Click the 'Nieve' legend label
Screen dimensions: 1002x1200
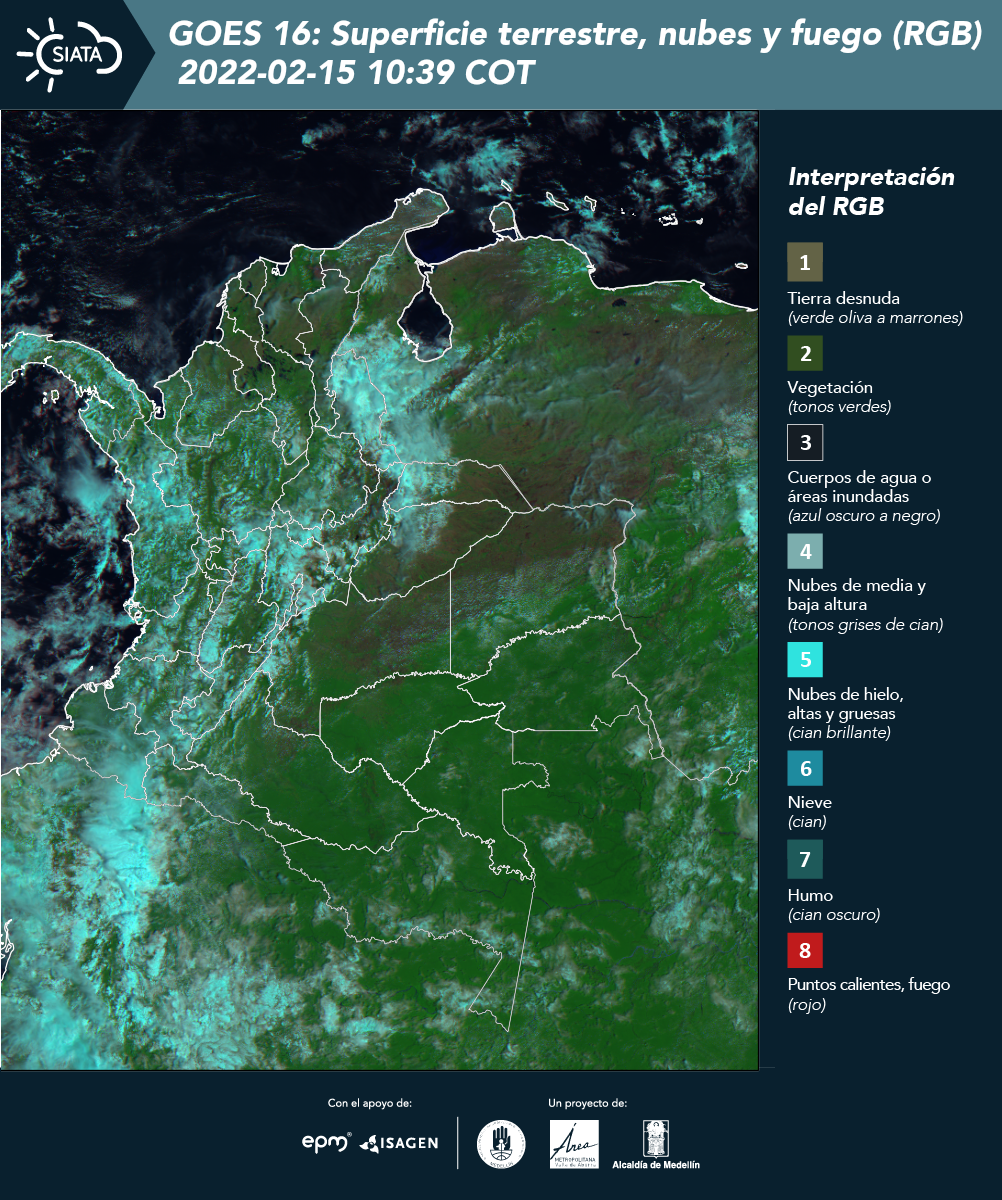(x=810, y=802)
